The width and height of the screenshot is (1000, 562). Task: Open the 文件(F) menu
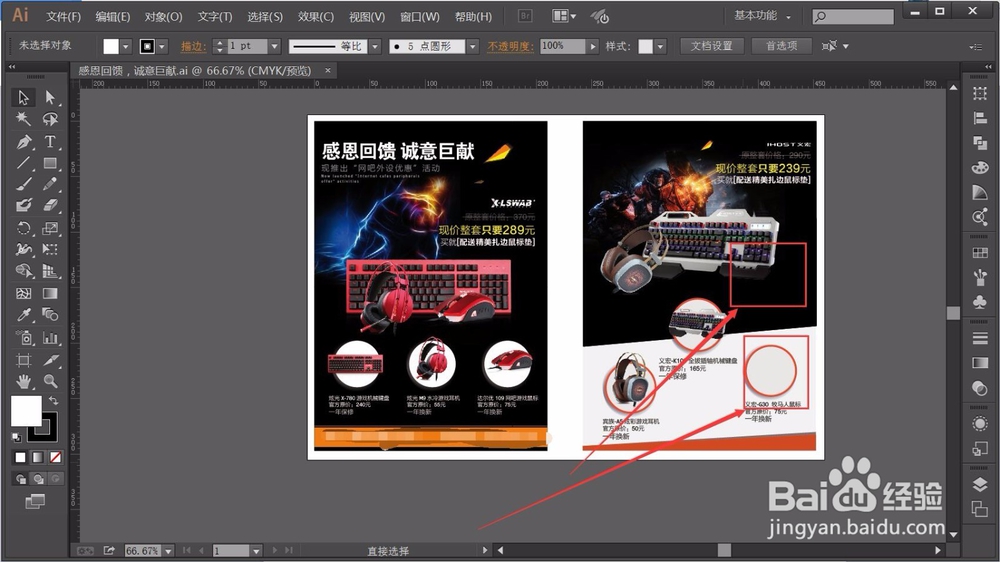coord(64,17)
